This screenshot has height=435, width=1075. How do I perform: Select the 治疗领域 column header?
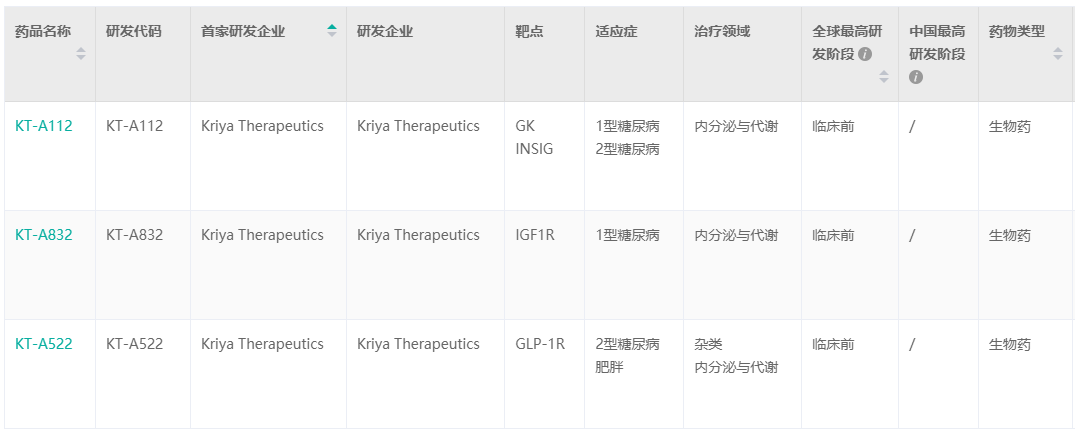pos(722,31)
